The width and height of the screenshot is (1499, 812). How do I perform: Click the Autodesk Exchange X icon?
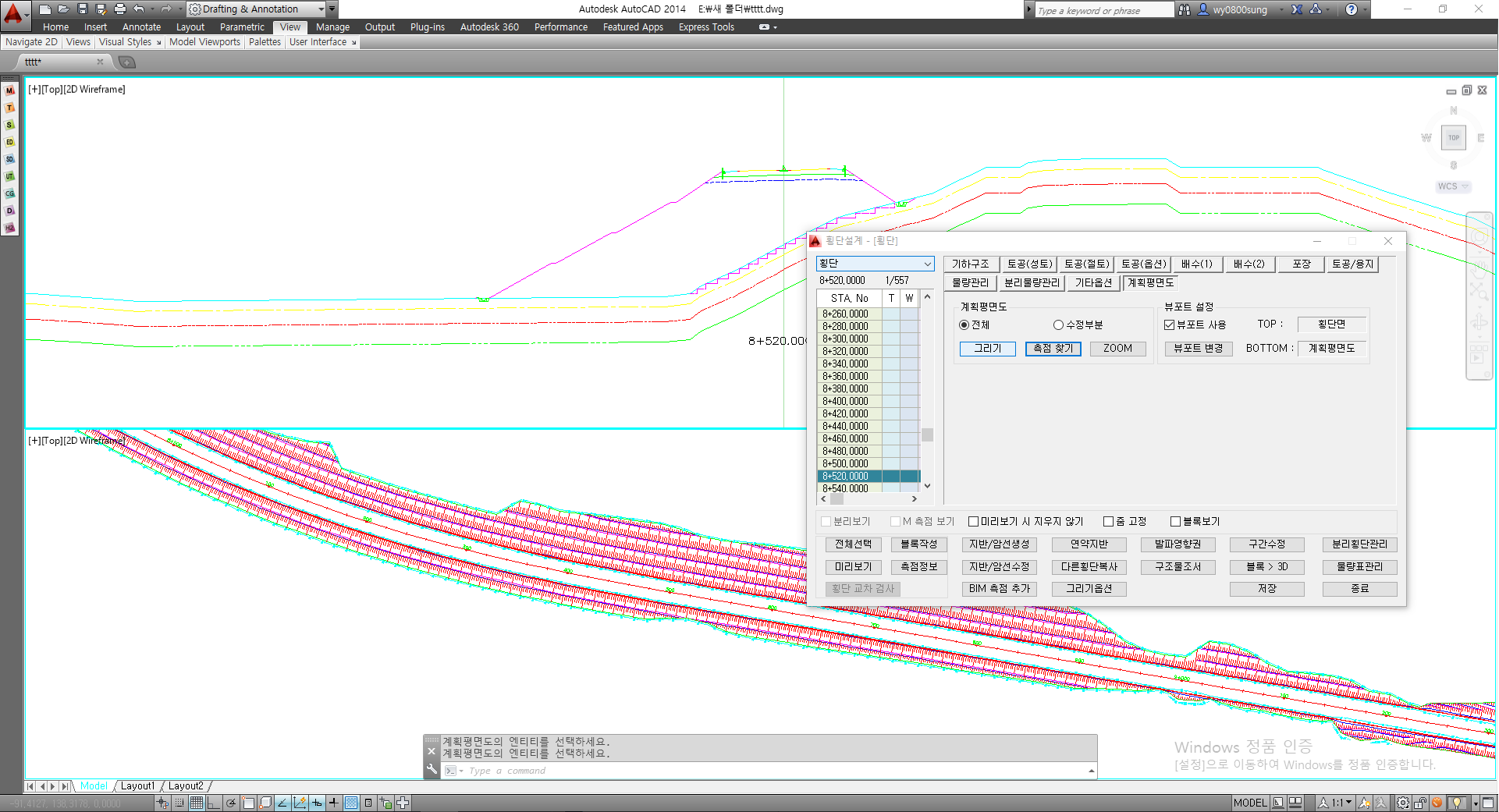point(1297,9)
